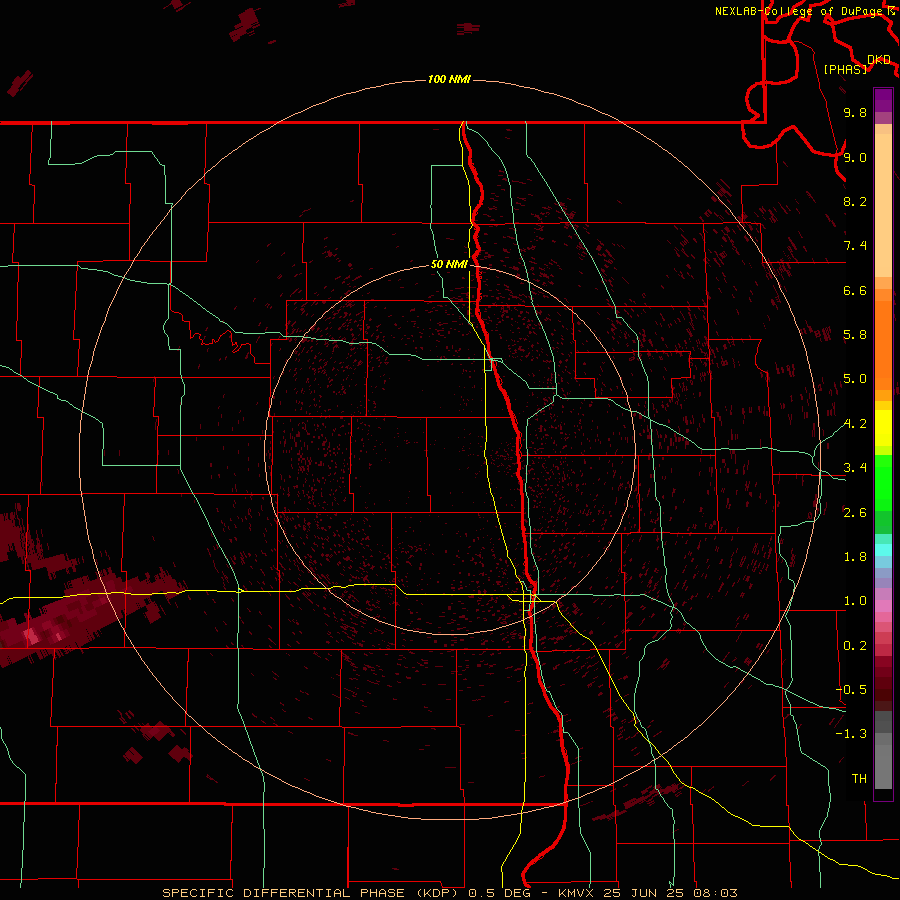Click the 1.8 scale label
The image size is (900, 900).
(x=855, y=557)
